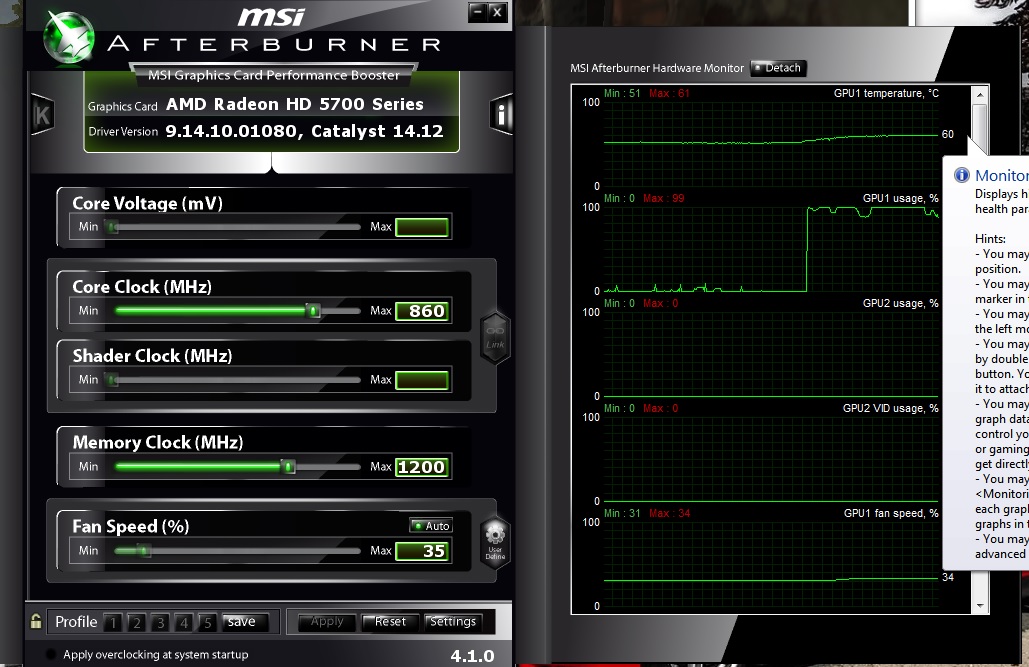Detach the hardware monitor window

click(778, 68)
